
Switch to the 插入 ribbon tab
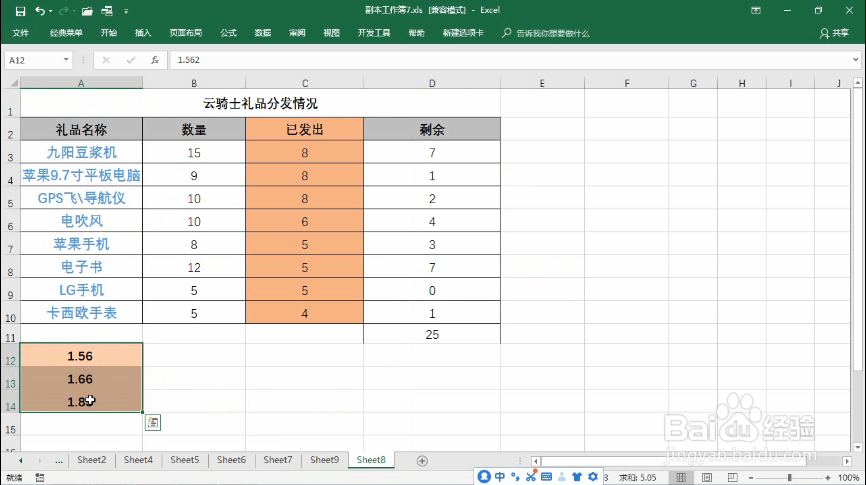[x=142, y=33]
